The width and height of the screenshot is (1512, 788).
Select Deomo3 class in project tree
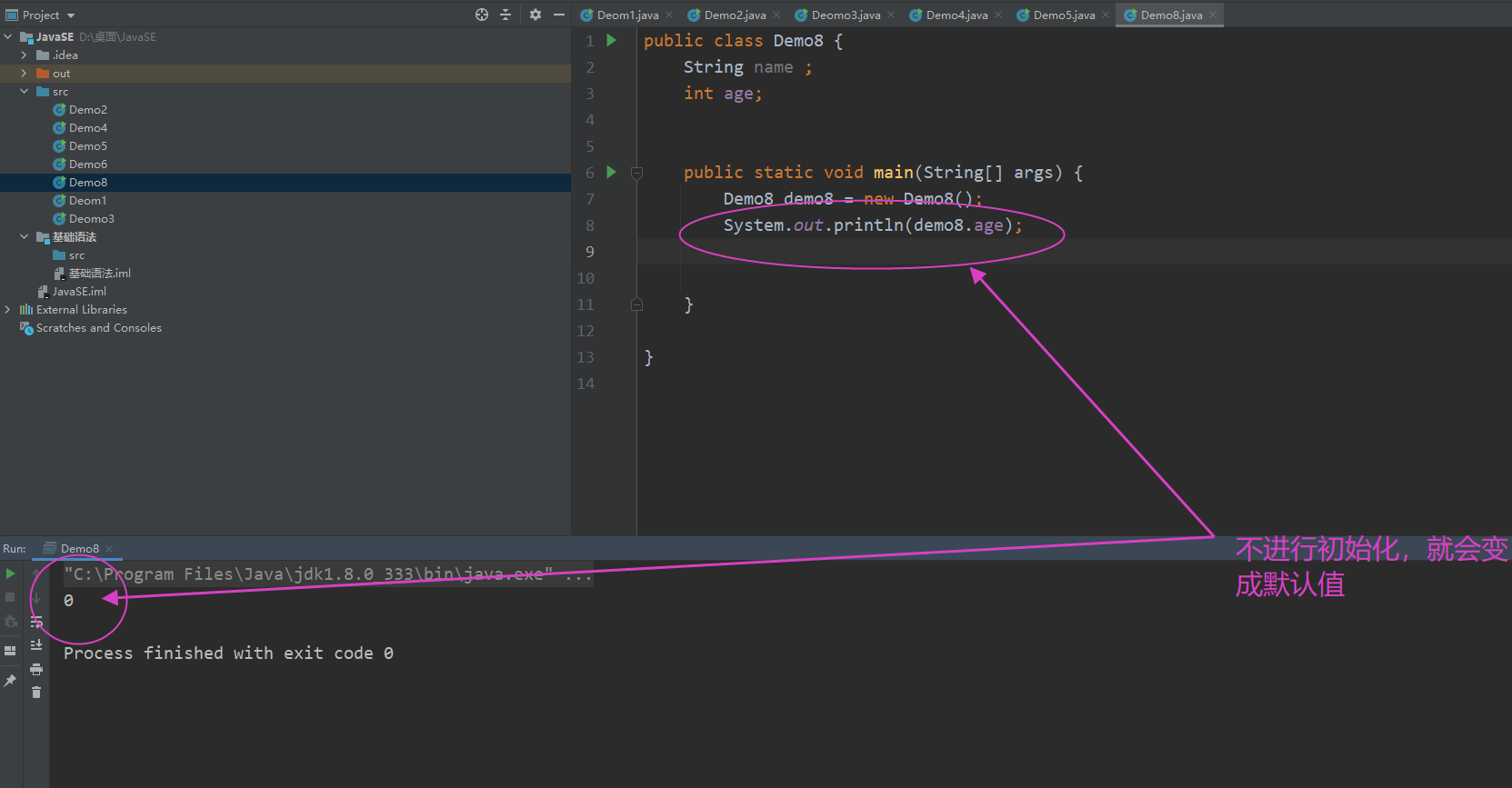[92, 219]
